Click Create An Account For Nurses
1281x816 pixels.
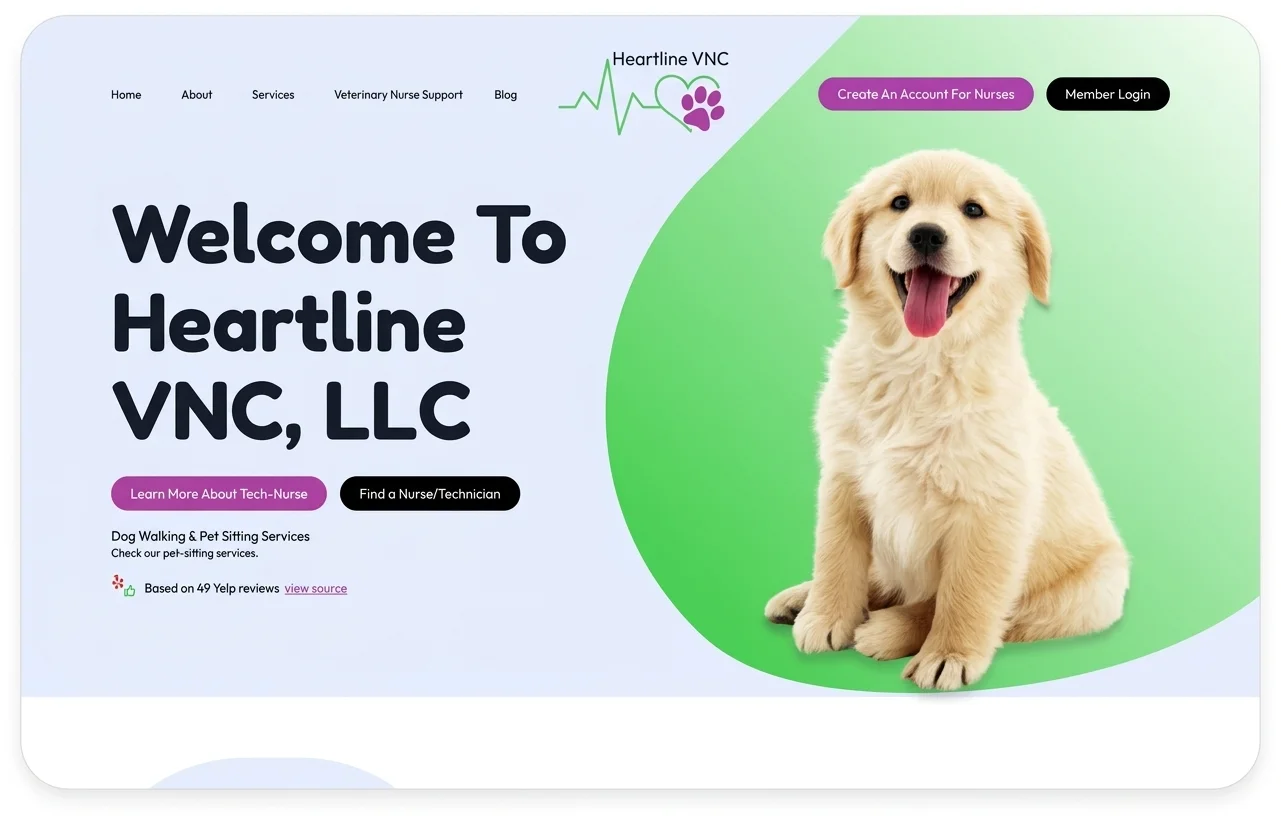926,94
